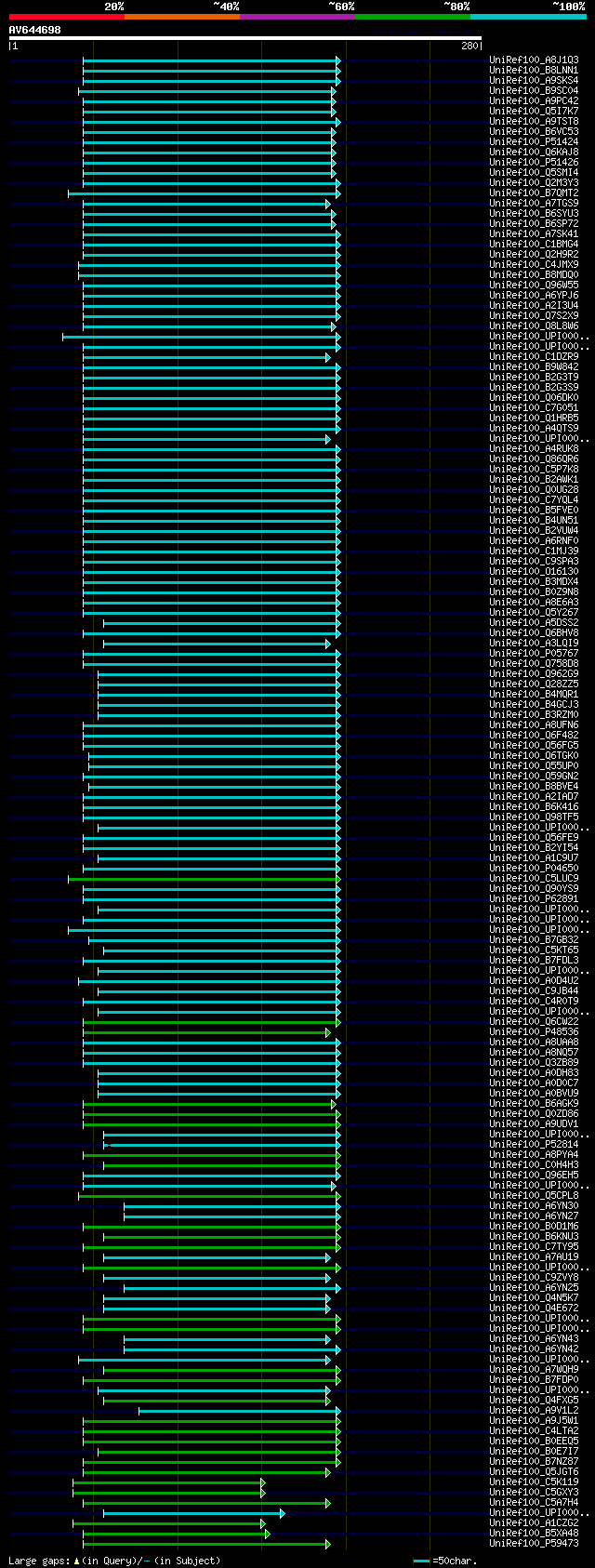Screen dimensions: 595x1568
Task: Select label UniRef100_C7G051
Action: [x=534, y=408]
